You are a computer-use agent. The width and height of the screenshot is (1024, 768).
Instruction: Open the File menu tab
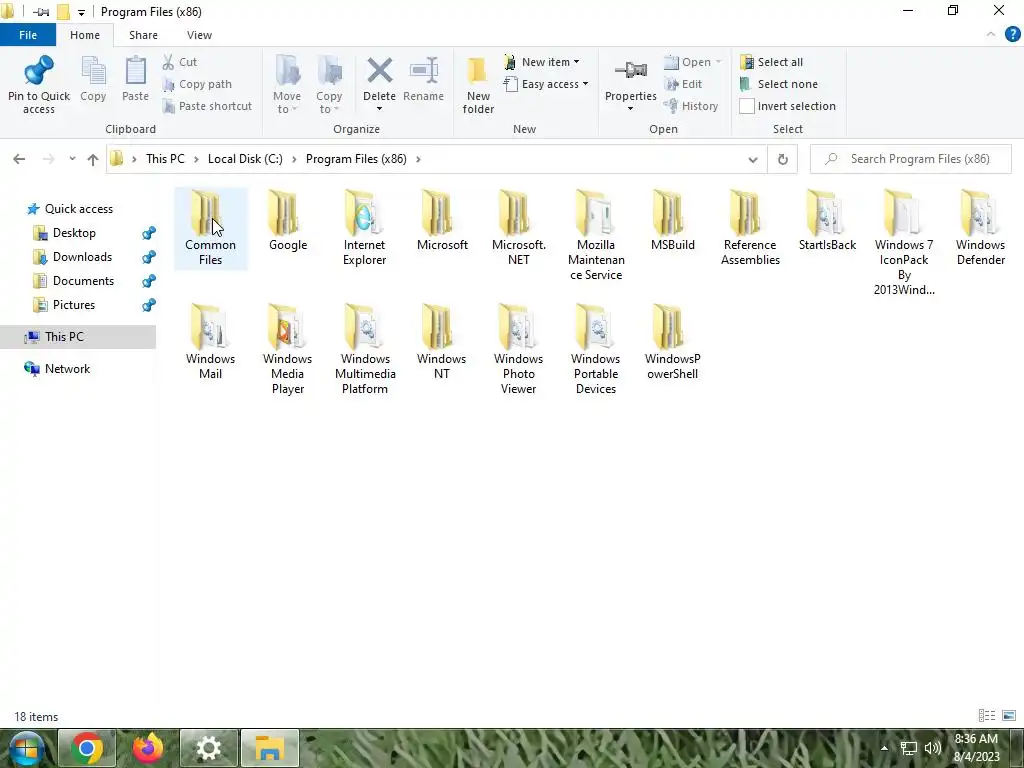pyautogui.click(x=28, y=35)
